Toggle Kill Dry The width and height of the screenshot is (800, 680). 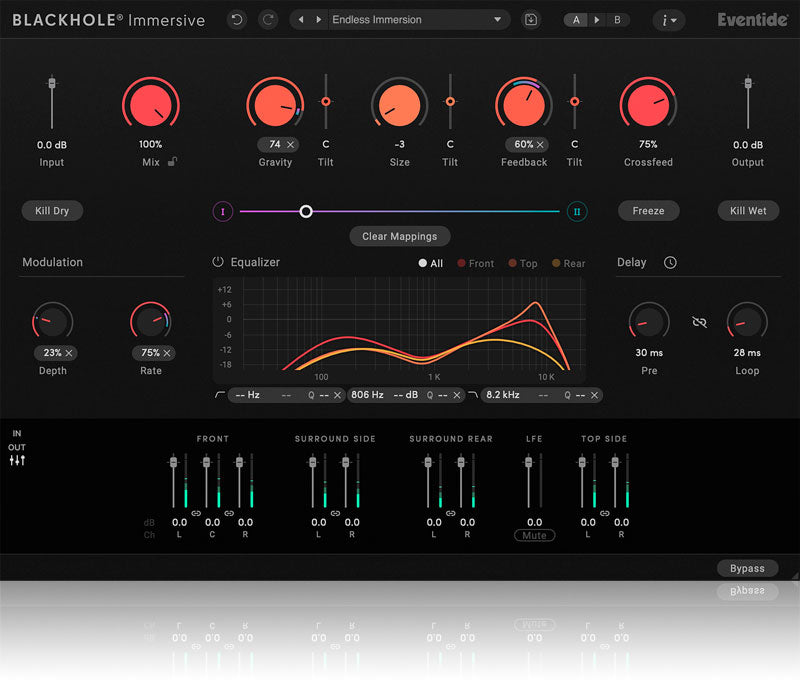(52, 211)
